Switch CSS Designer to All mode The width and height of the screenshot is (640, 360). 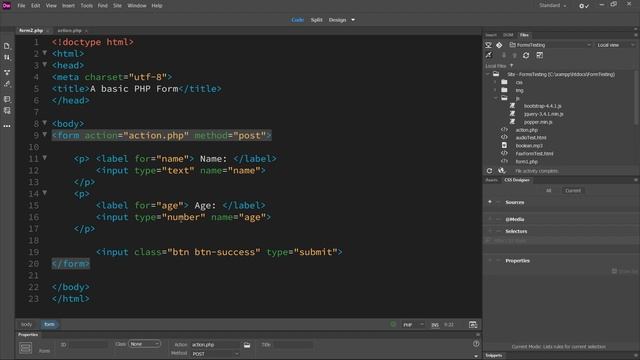[549, 191]
